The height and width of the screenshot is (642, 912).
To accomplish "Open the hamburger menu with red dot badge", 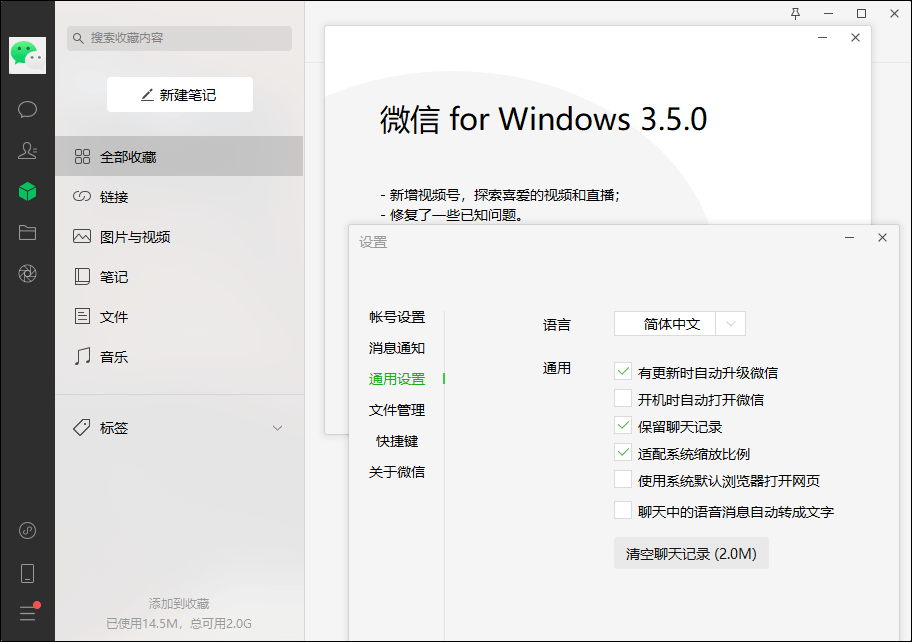I will tap(27, 614).
